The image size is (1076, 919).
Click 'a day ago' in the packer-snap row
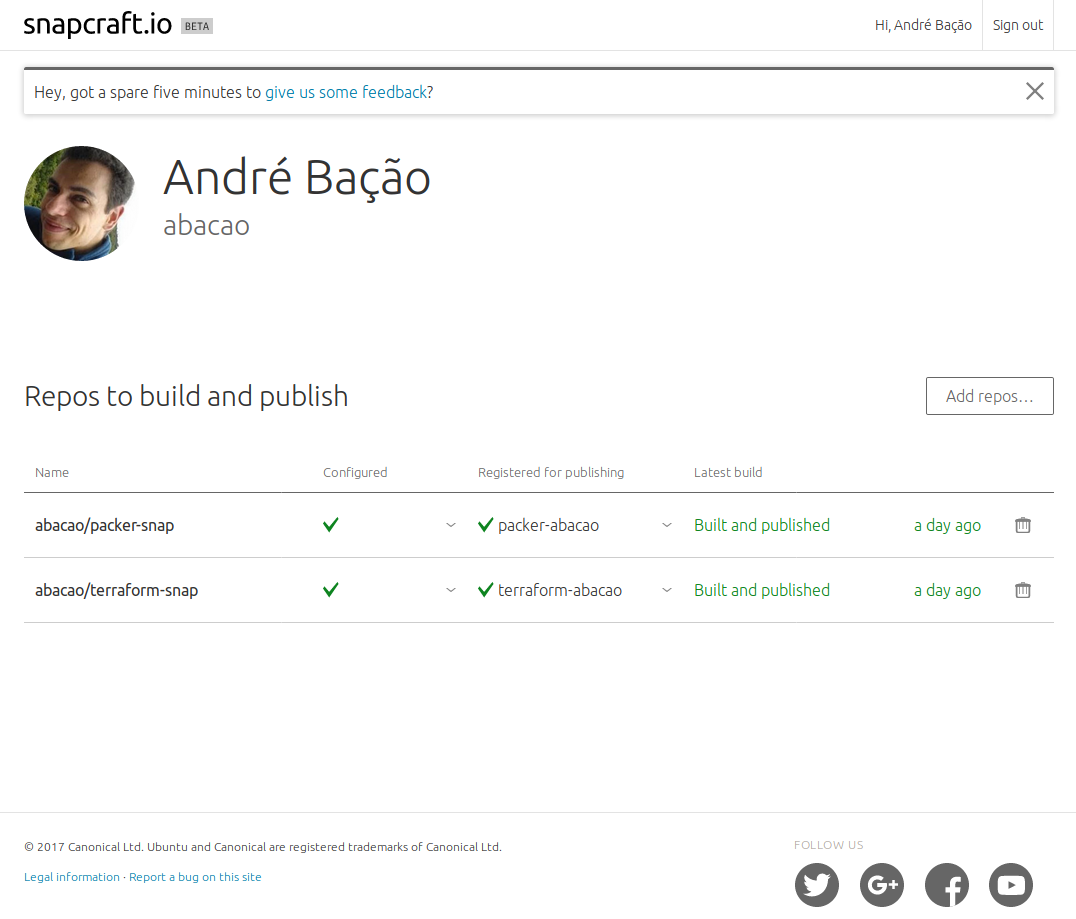tap(947, 526)
